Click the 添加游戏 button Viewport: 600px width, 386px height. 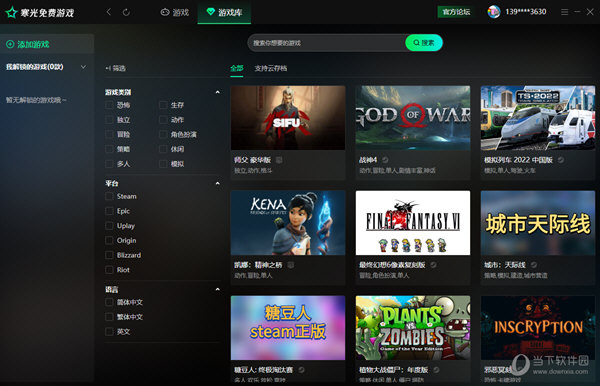[47, 44]
